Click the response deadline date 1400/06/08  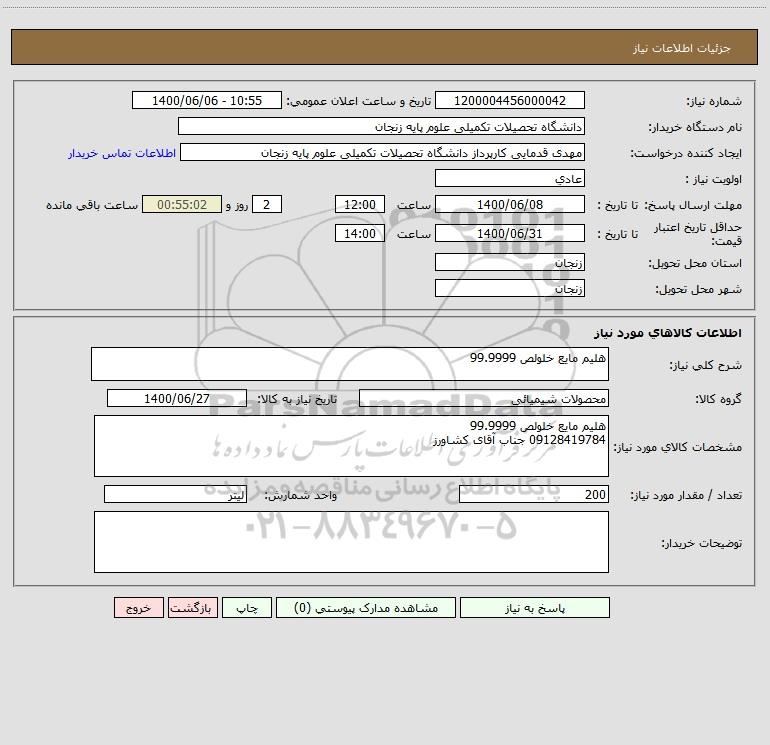point(510,204)
